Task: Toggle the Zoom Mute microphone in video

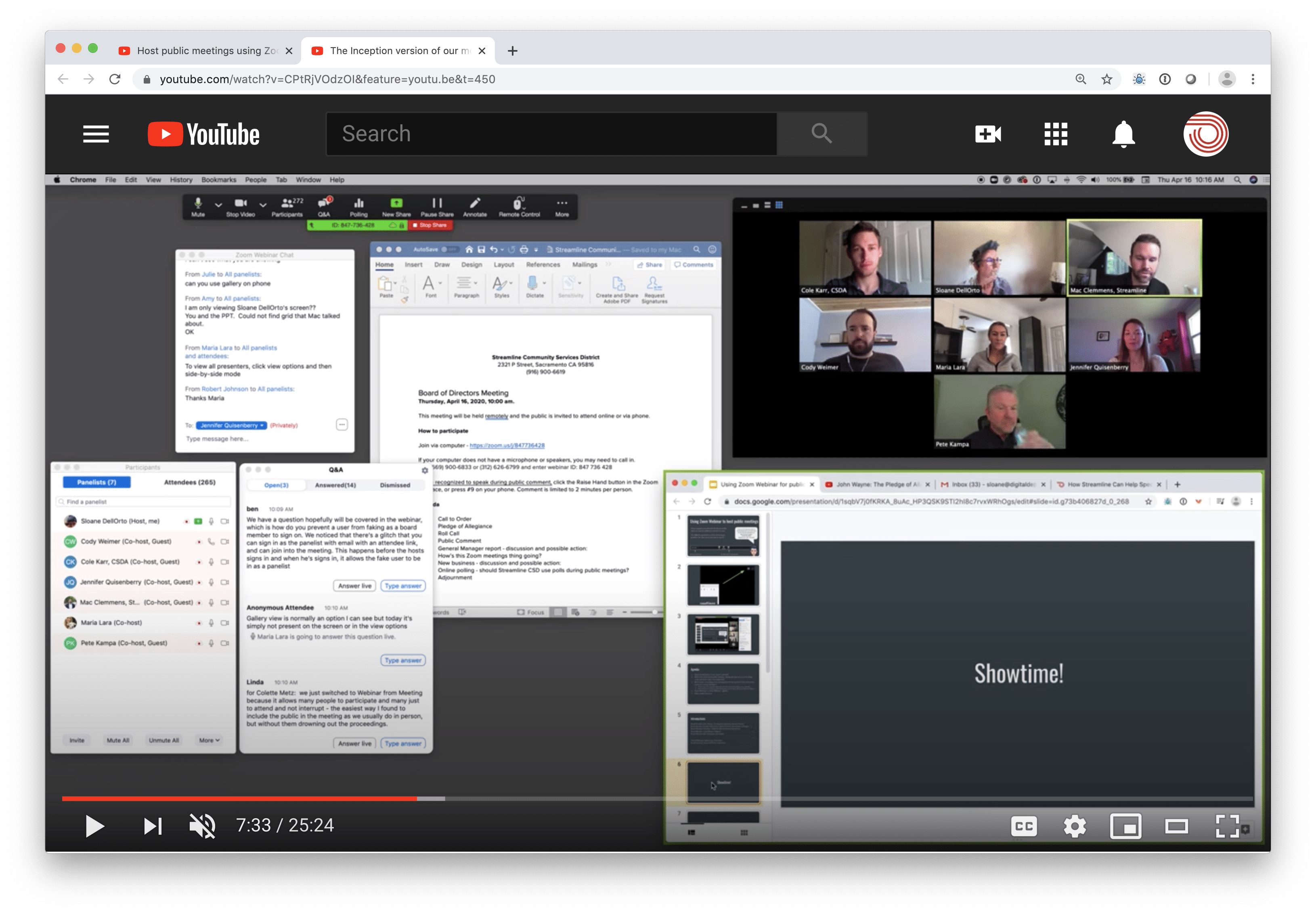Action: (x=198, y=207)
